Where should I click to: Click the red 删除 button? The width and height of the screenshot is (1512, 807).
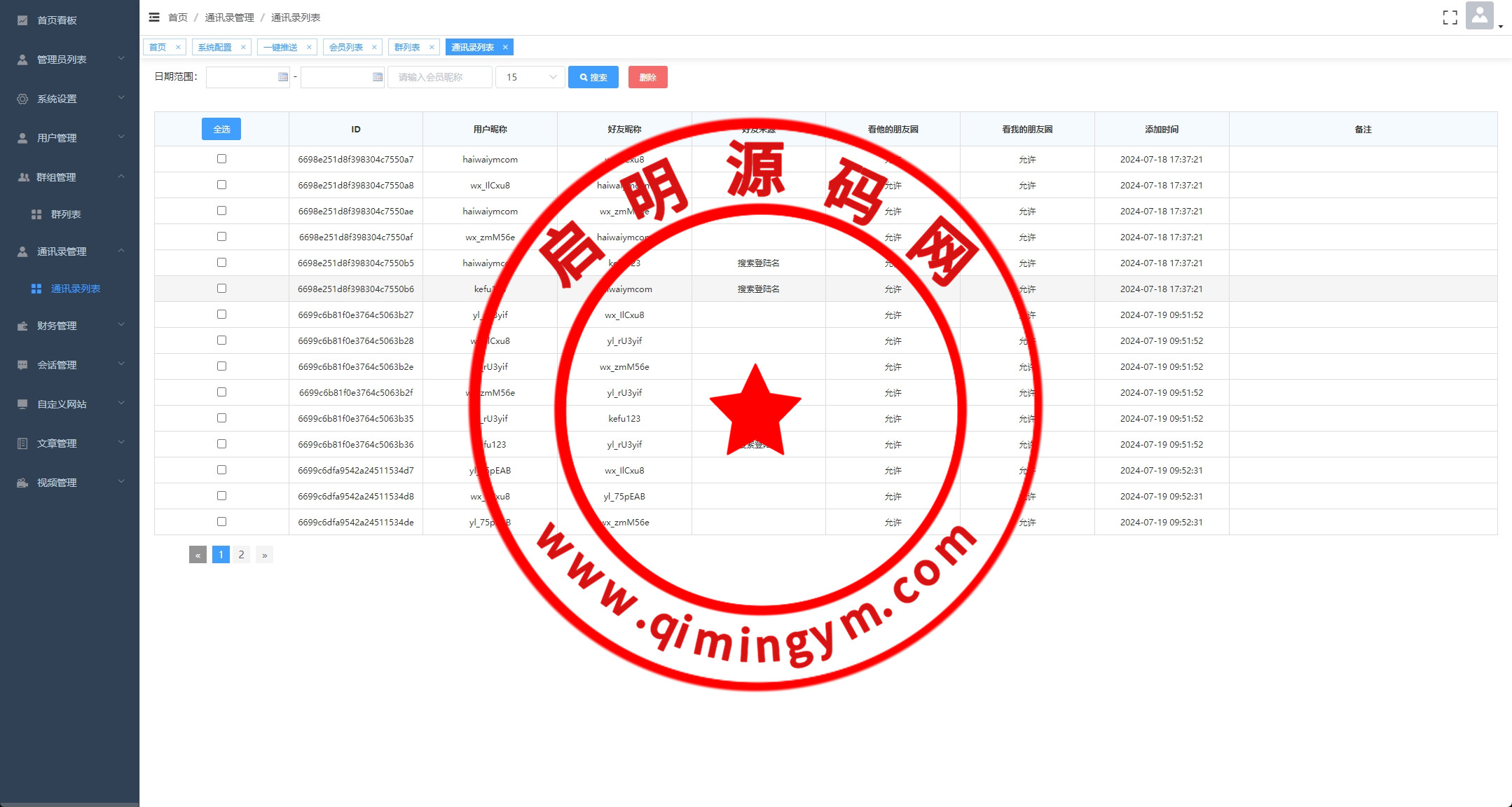click(647, 77)
